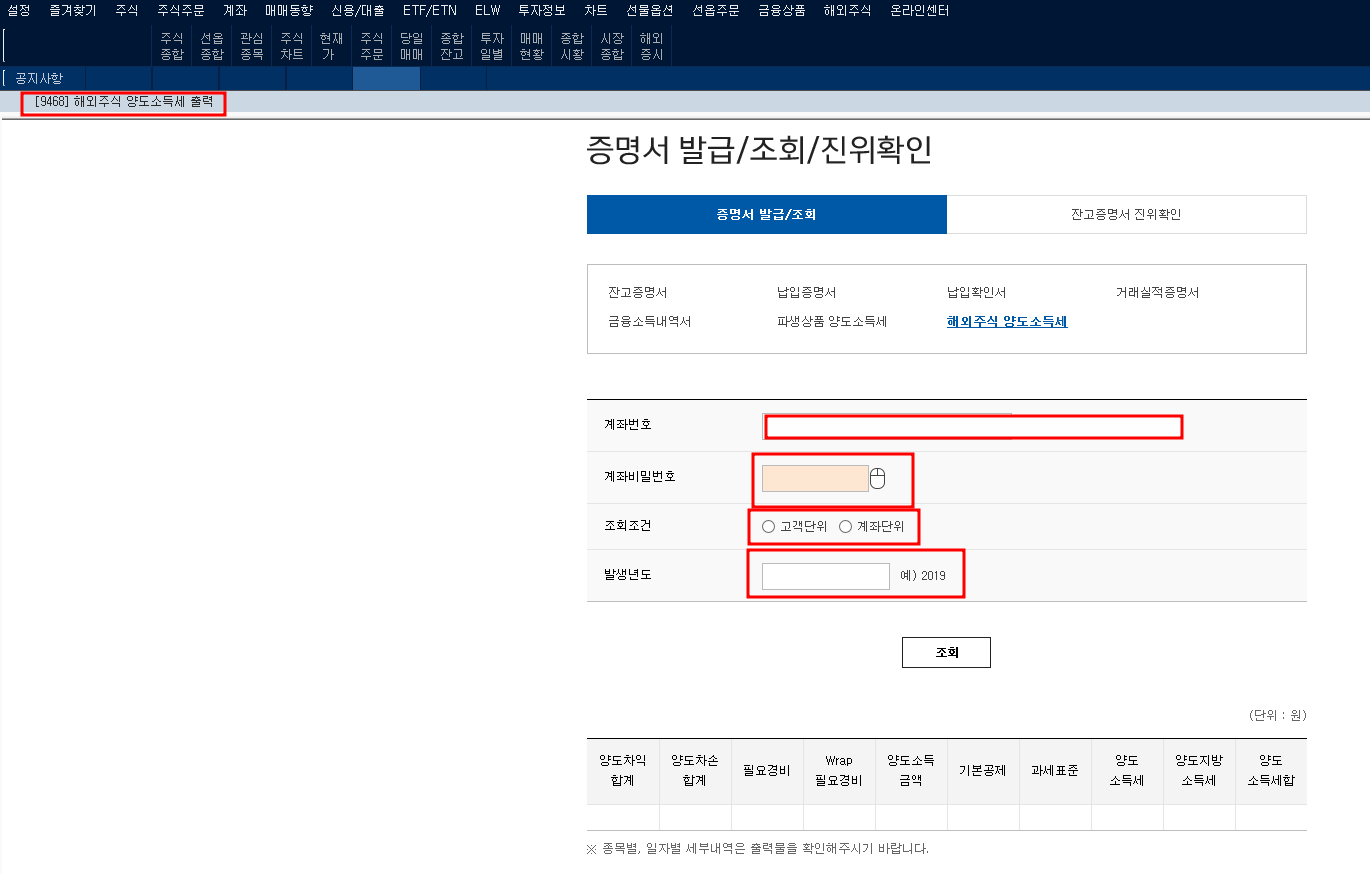Click the 주식주문 toolbar shortcut

pos(372,46)
